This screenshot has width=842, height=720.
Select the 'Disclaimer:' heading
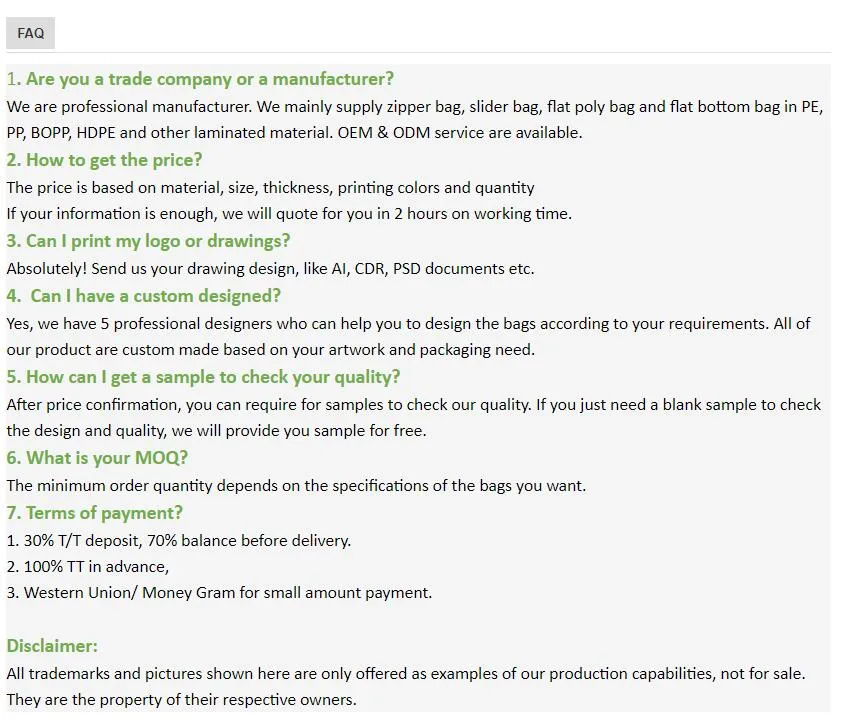pyautogui.click(x=52, y=646)
